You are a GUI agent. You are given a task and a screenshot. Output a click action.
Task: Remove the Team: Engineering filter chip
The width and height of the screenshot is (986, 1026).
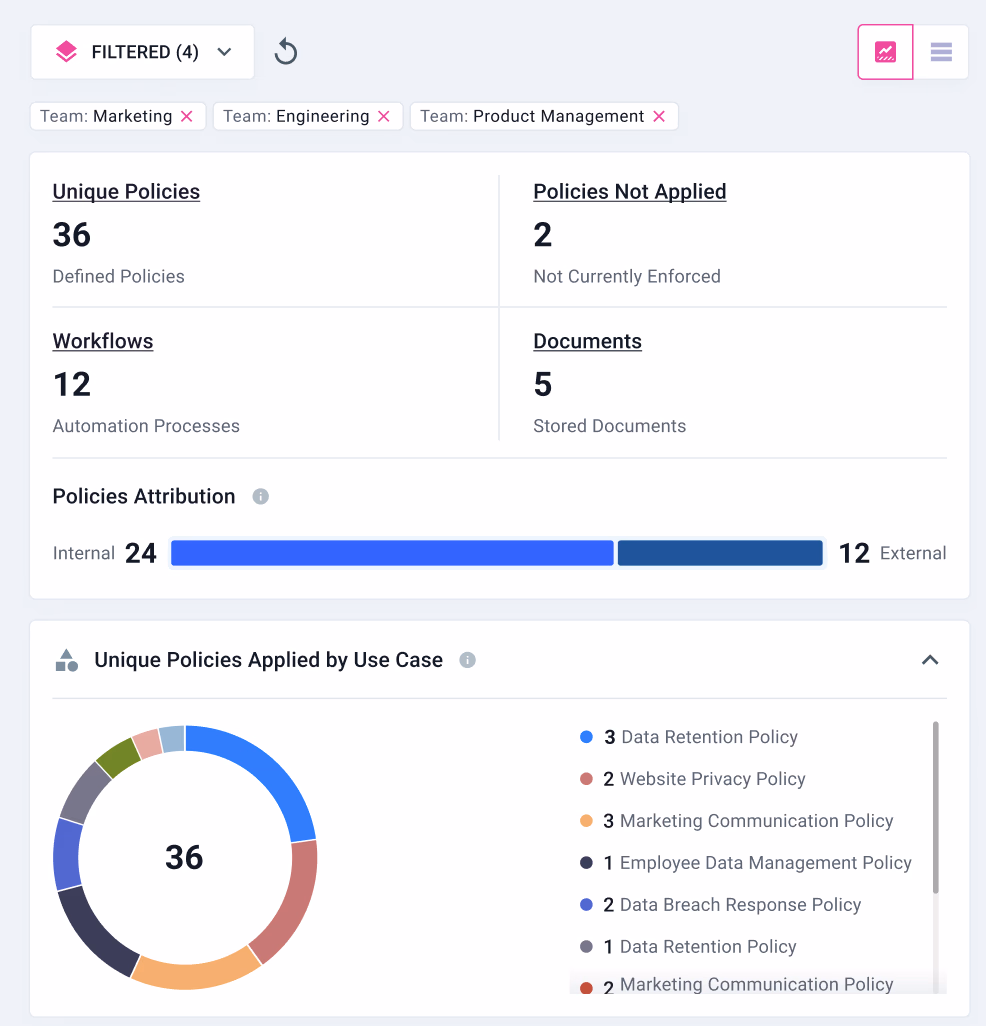click(x=383, y=116)
